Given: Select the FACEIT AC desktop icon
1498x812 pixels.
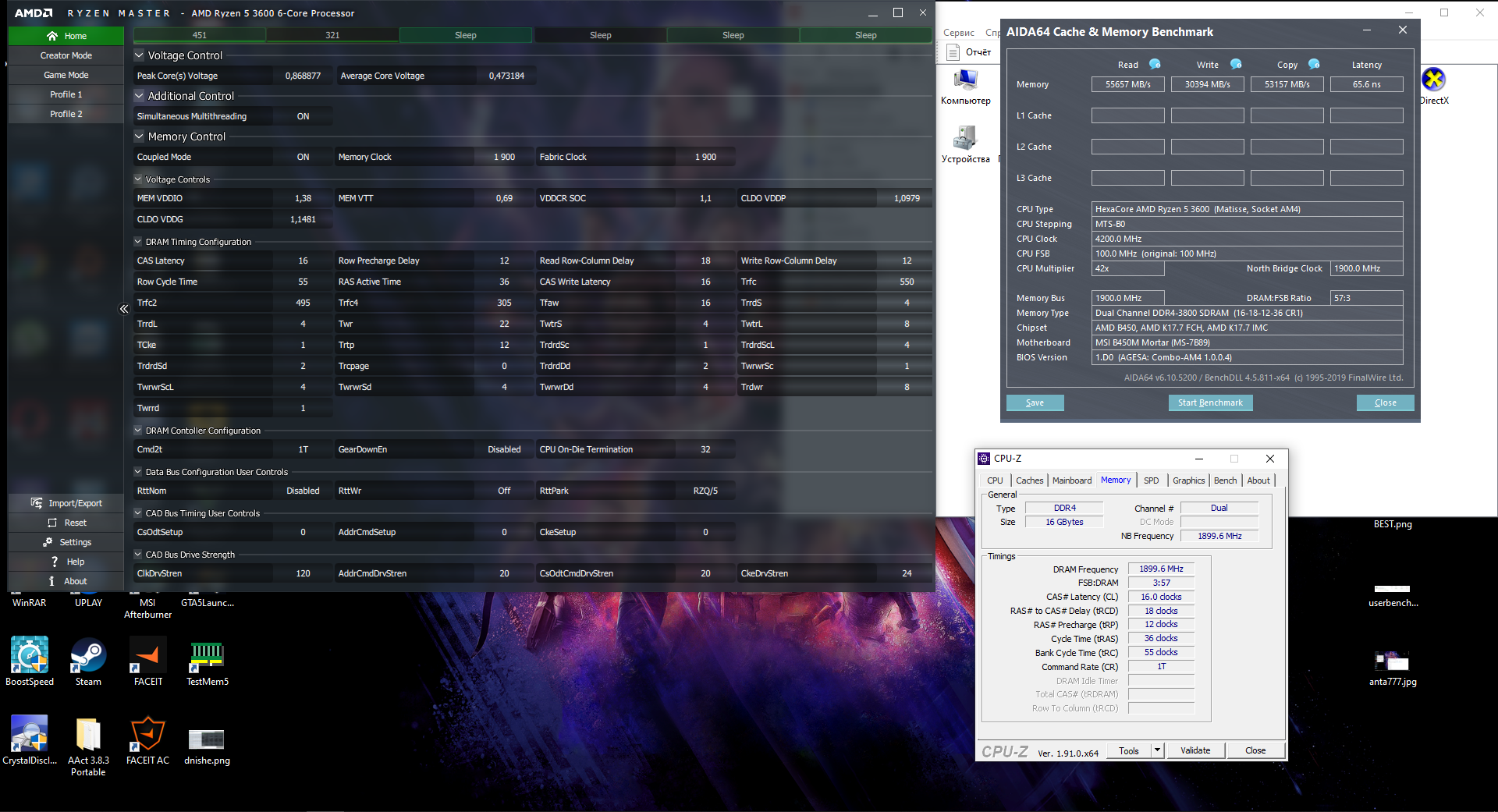Looking at the screenshot, I should pos(148,741).
